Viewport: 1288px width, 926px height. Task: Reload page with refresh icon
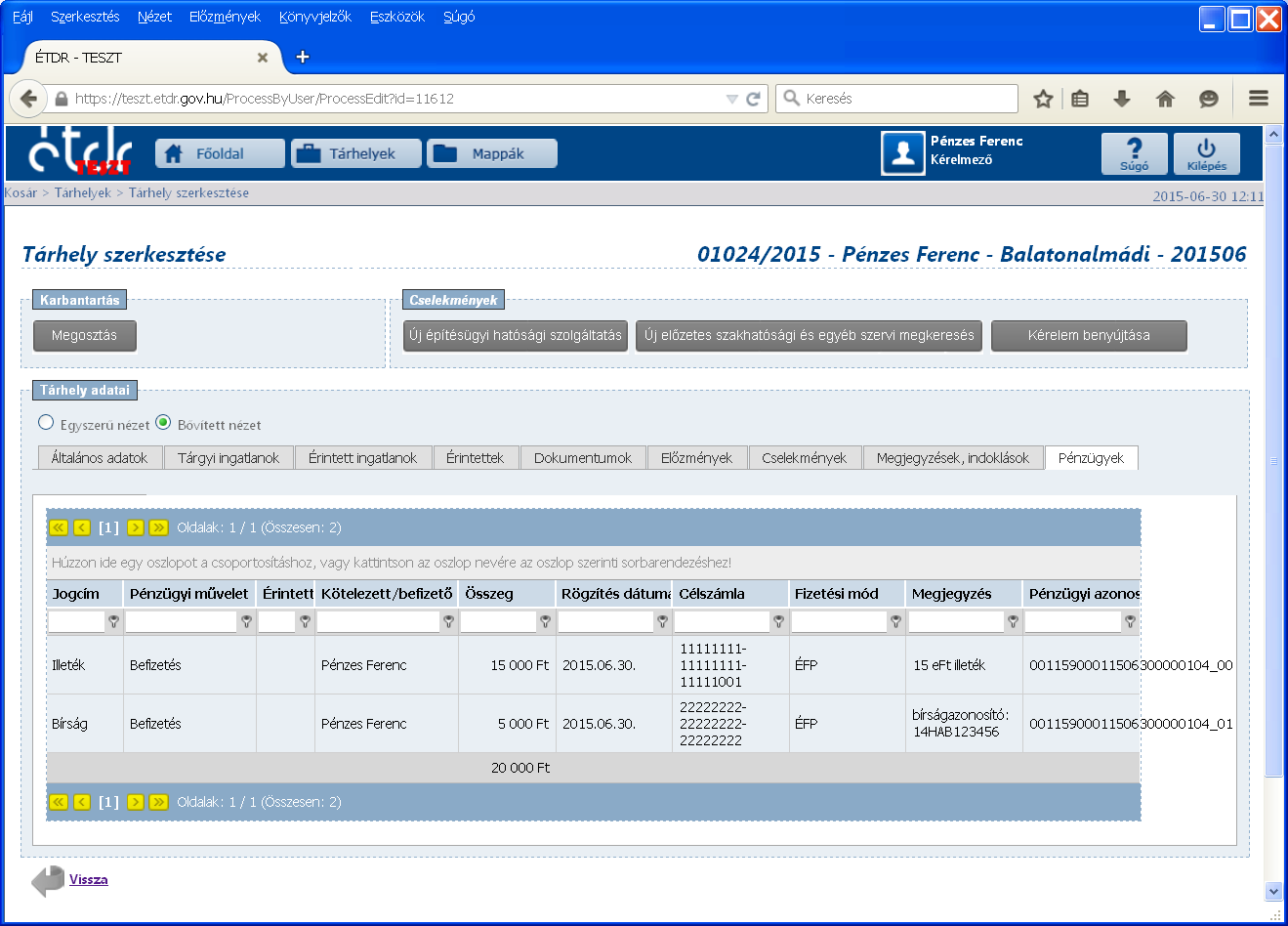pos(753,99)
